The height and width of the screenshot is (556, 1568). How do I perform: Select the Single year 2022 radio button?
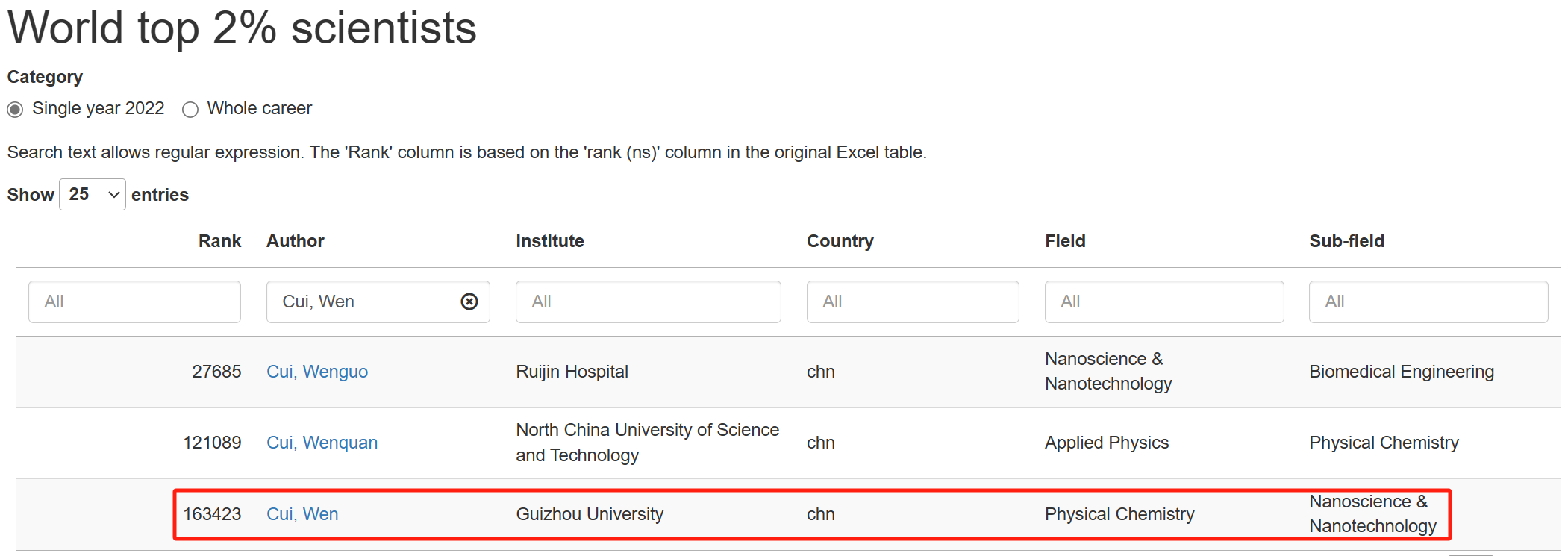click(15, 110)
